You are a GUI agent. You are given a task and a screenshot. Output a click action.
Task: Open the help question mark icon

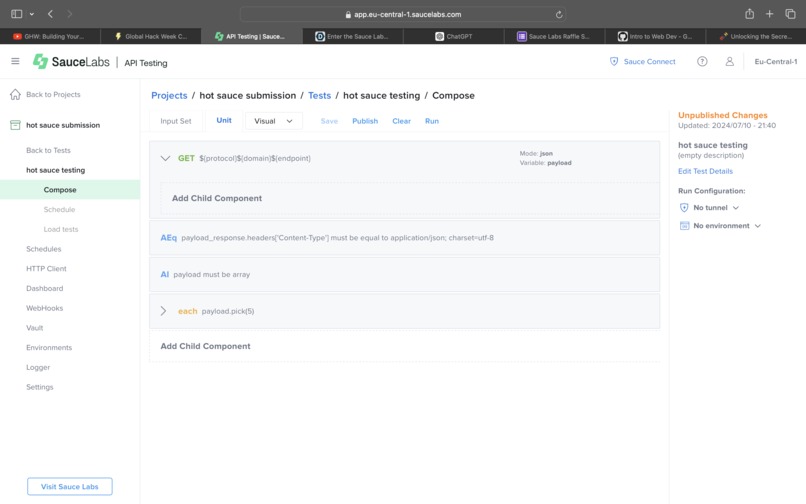[x=702, y=61]
